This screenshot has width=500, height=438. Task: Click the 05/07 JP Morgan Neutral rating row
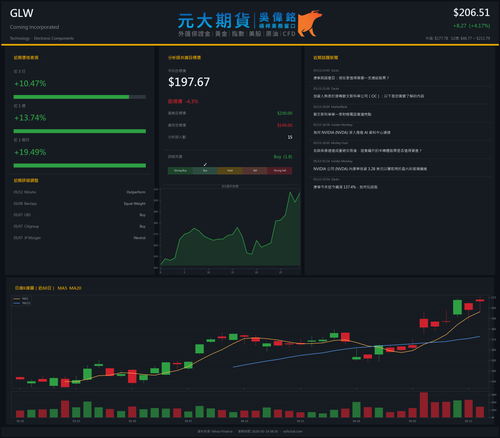[80, 238]
